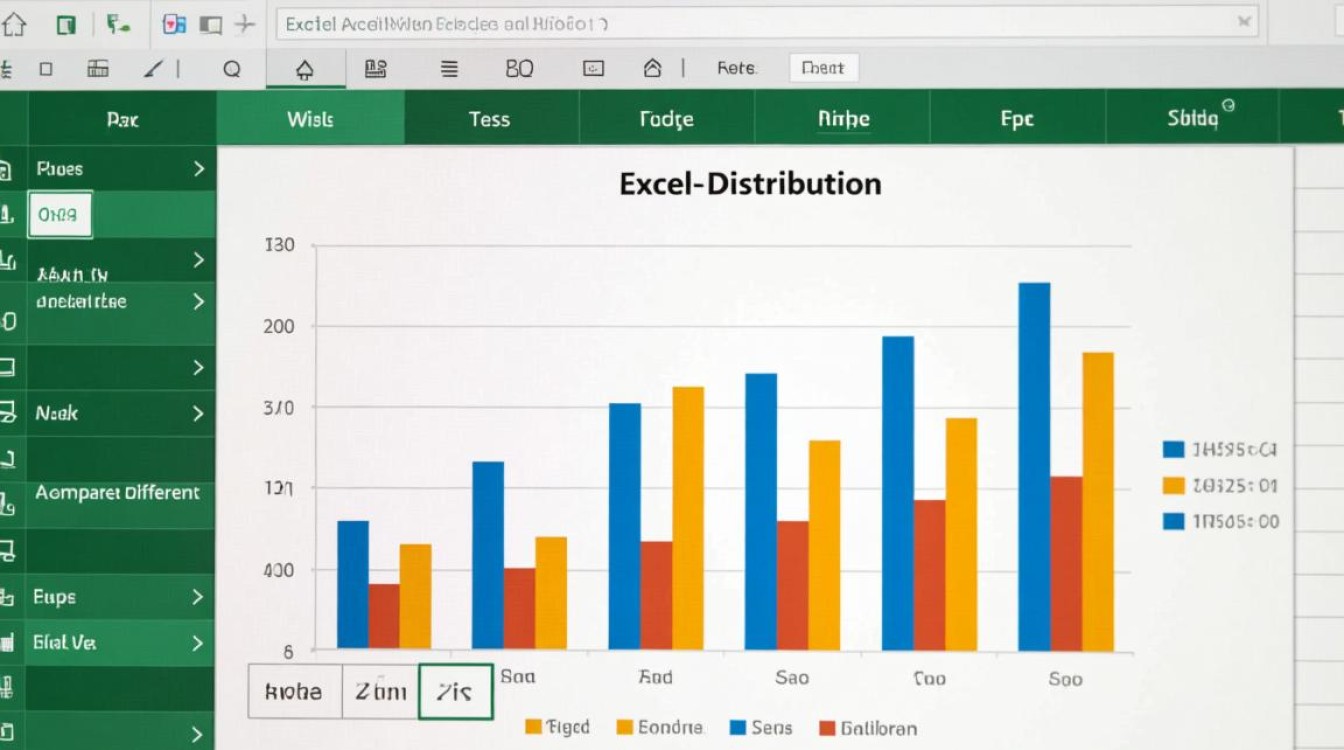Click the magnifier search icon in toolbar
Screen dimensions: 1344x750
232,69
